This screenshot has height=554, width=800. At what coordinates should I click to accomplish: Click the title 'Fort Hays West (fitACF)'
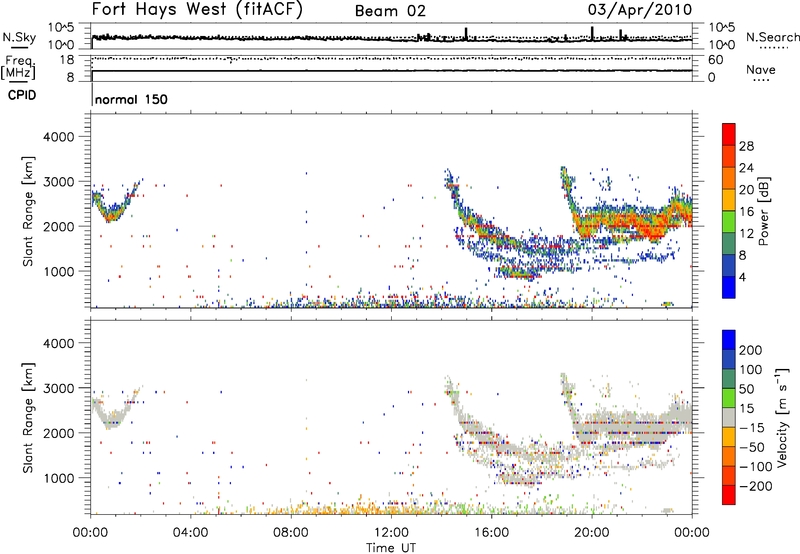197,10
